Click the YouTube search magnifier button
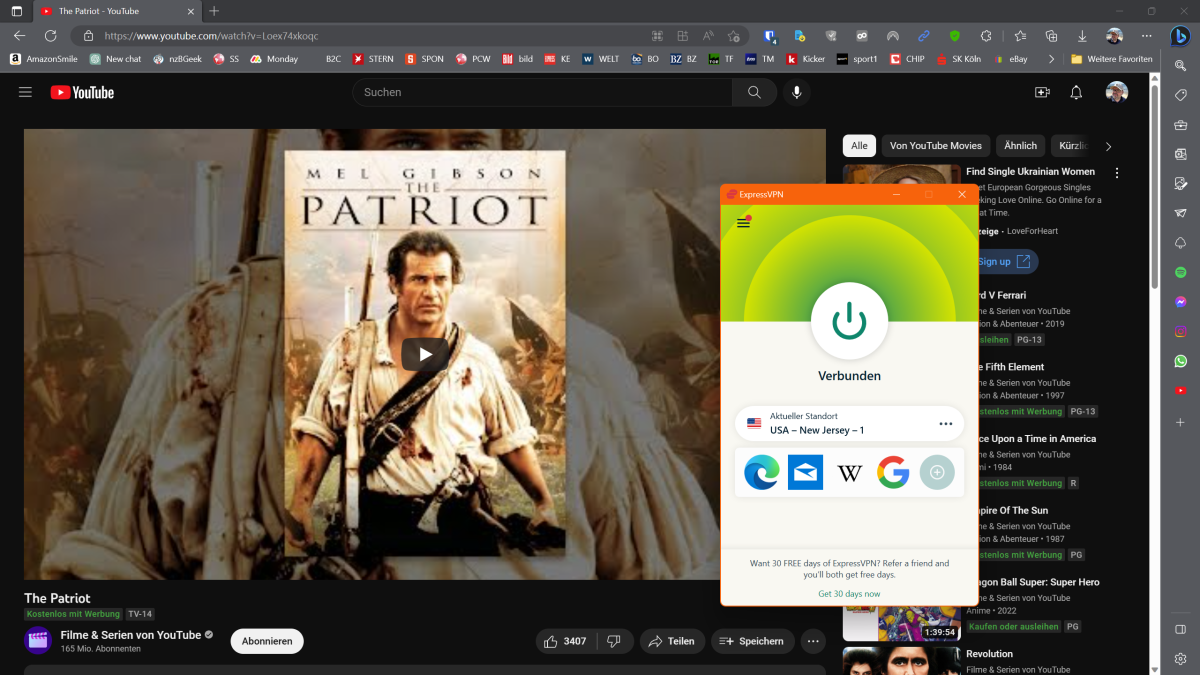Viewport: 1200px width, 675px height. click(754, 92)
